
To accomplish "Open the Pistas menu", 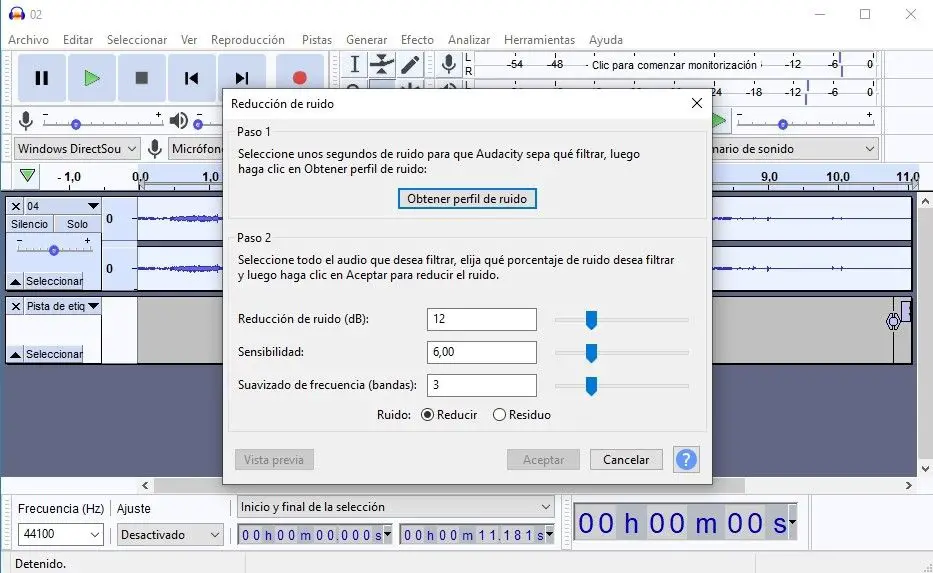I will 317,40.
